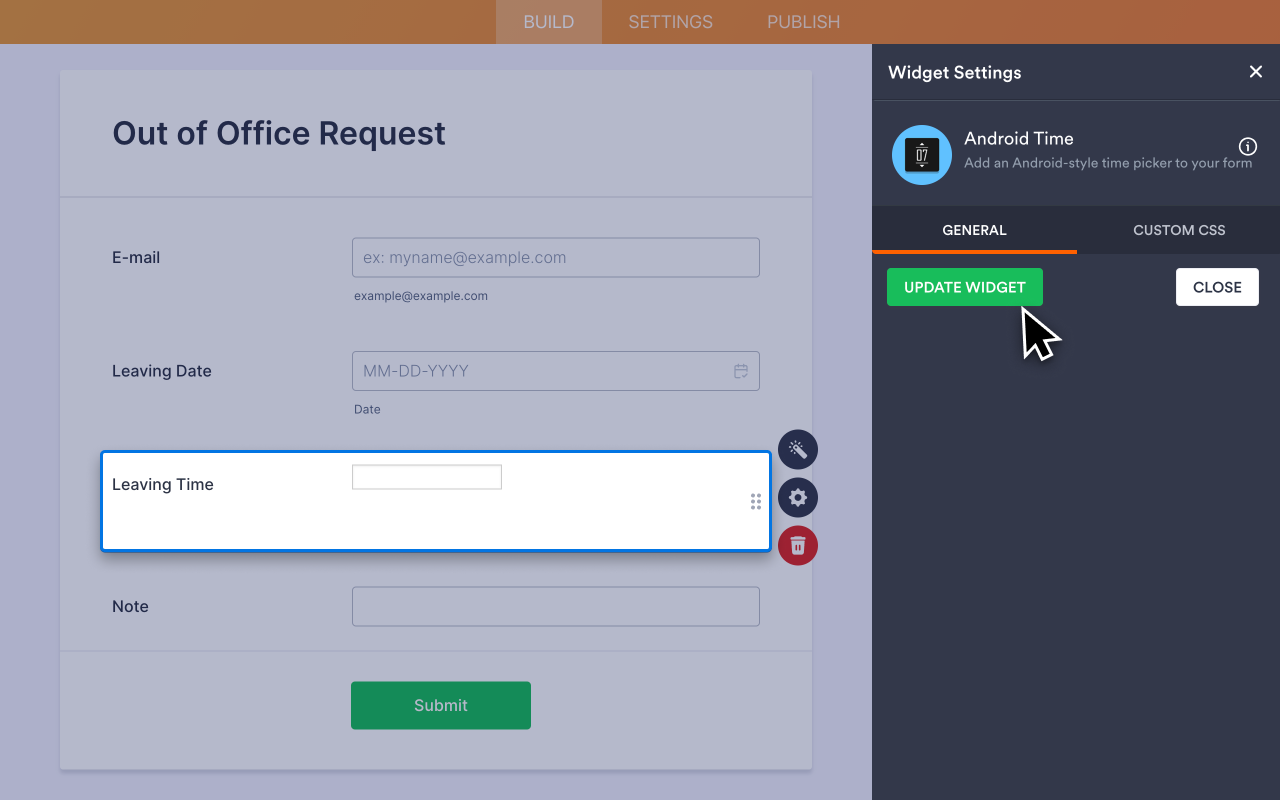Switch to the CUSTOM CSS tab
1280x800 pixels.
(1179, 230)
